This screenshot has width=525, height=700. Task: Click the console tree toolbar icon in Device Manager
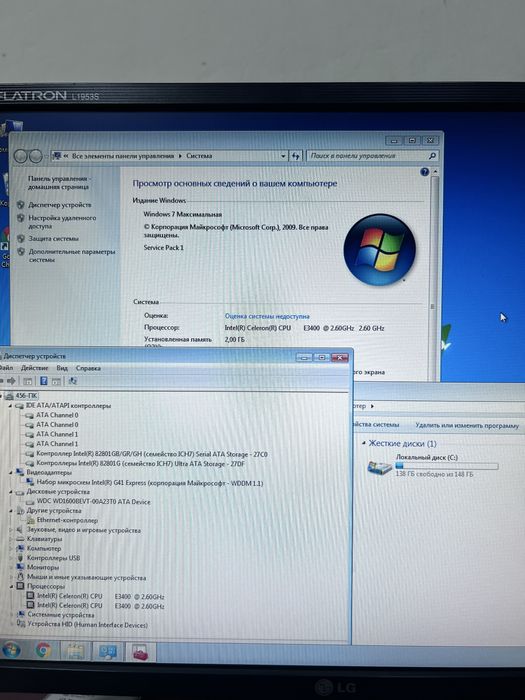pyautogui.click(x=28, y=381)
